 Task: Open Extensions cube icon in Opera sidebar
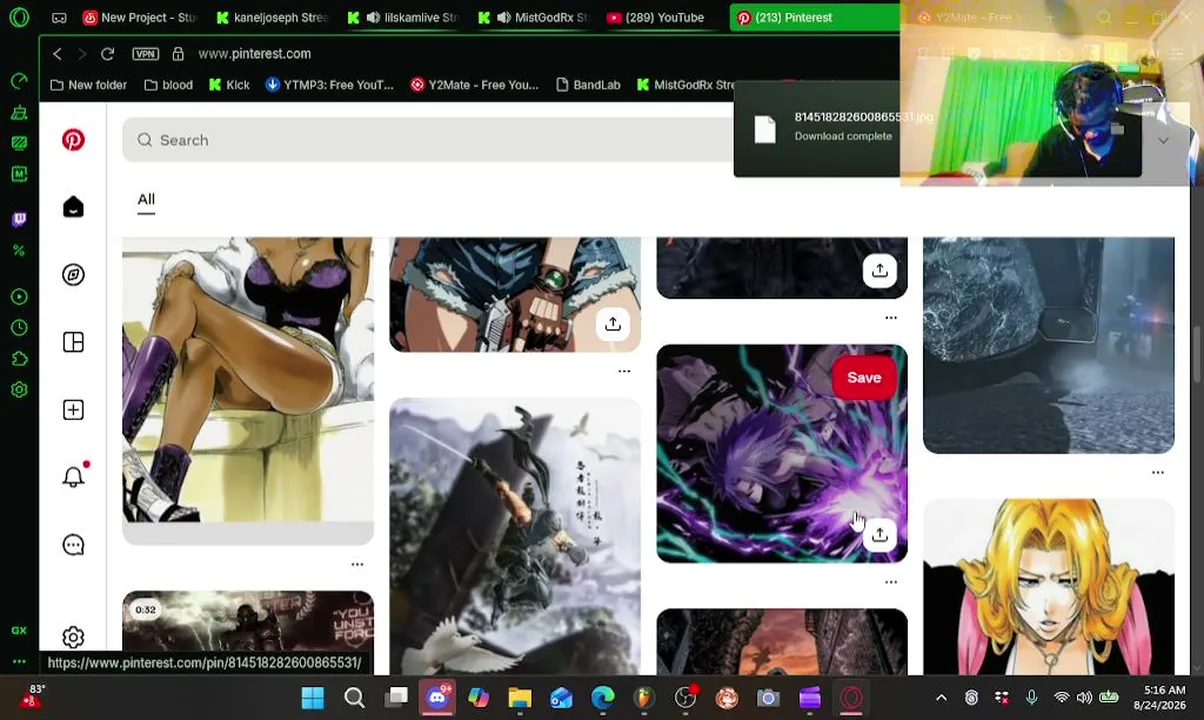[19, 359]
